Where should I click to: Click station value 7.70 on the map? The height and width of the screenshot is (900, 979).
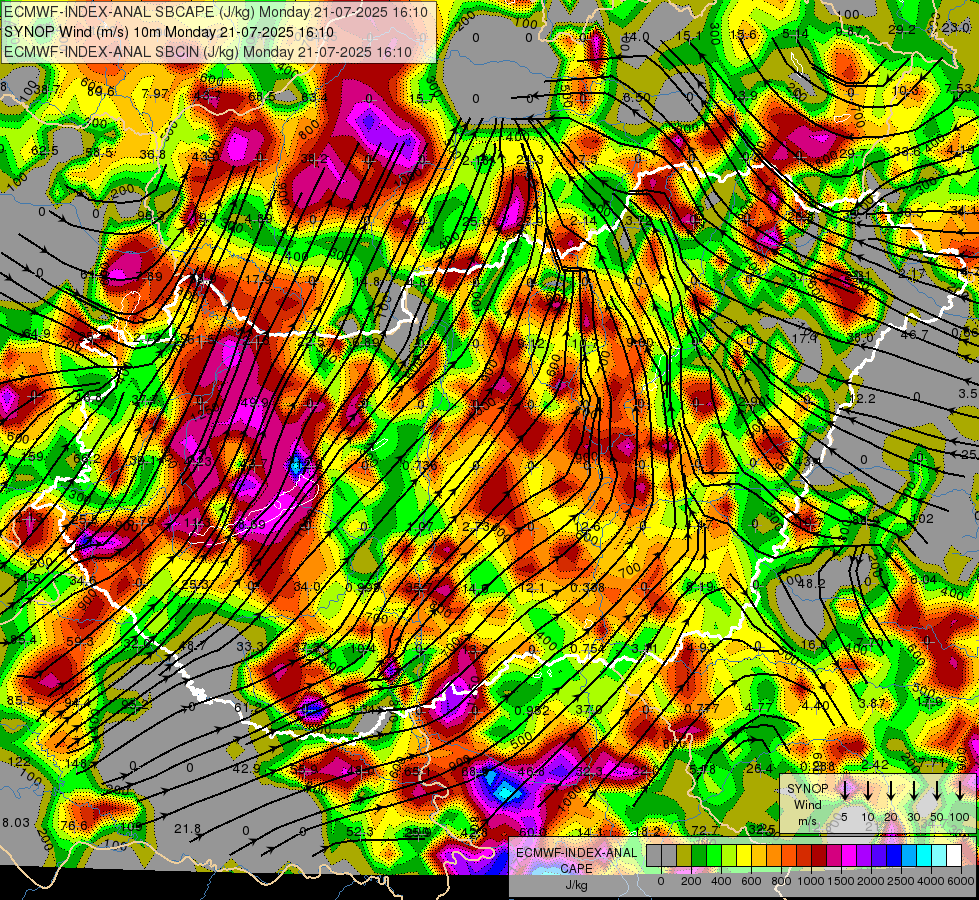coord(870,643)
